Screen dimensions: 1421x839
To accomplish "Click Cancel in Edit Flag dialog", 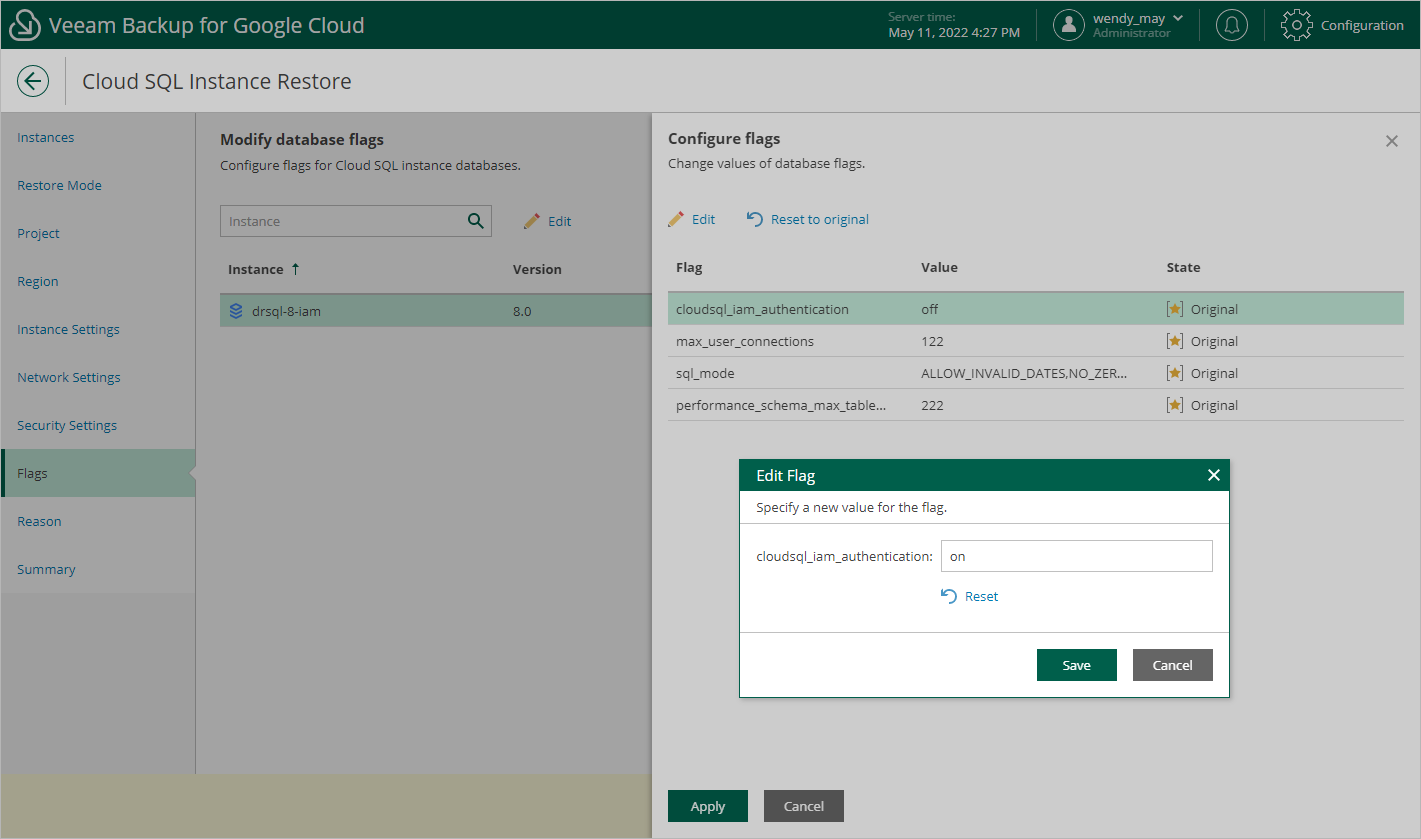I will (1173, 665).
